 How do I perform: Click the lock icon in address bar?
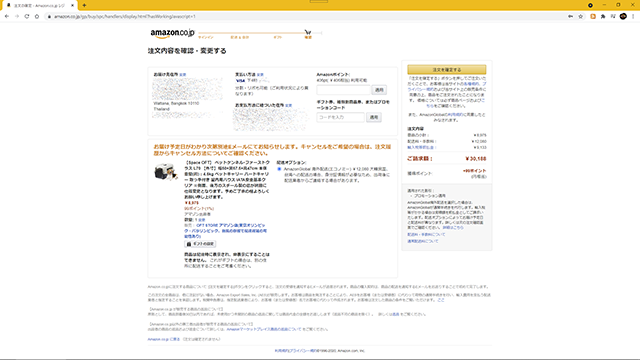pyautogui.click(x=49, y=17)
